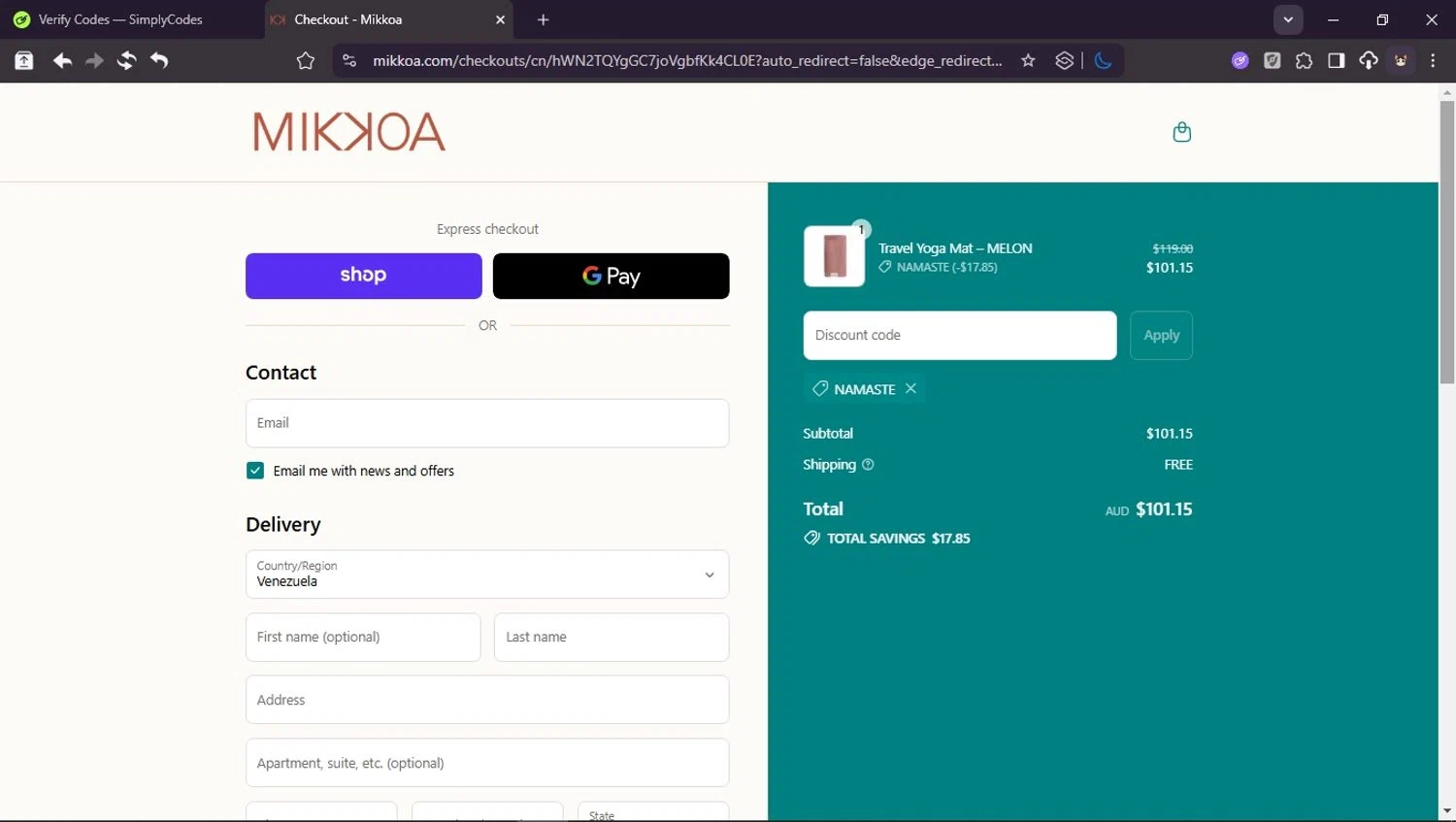The image size is (1456, 822).
Task: Open the cart bag icon in header
Action: pos(1181,132)
